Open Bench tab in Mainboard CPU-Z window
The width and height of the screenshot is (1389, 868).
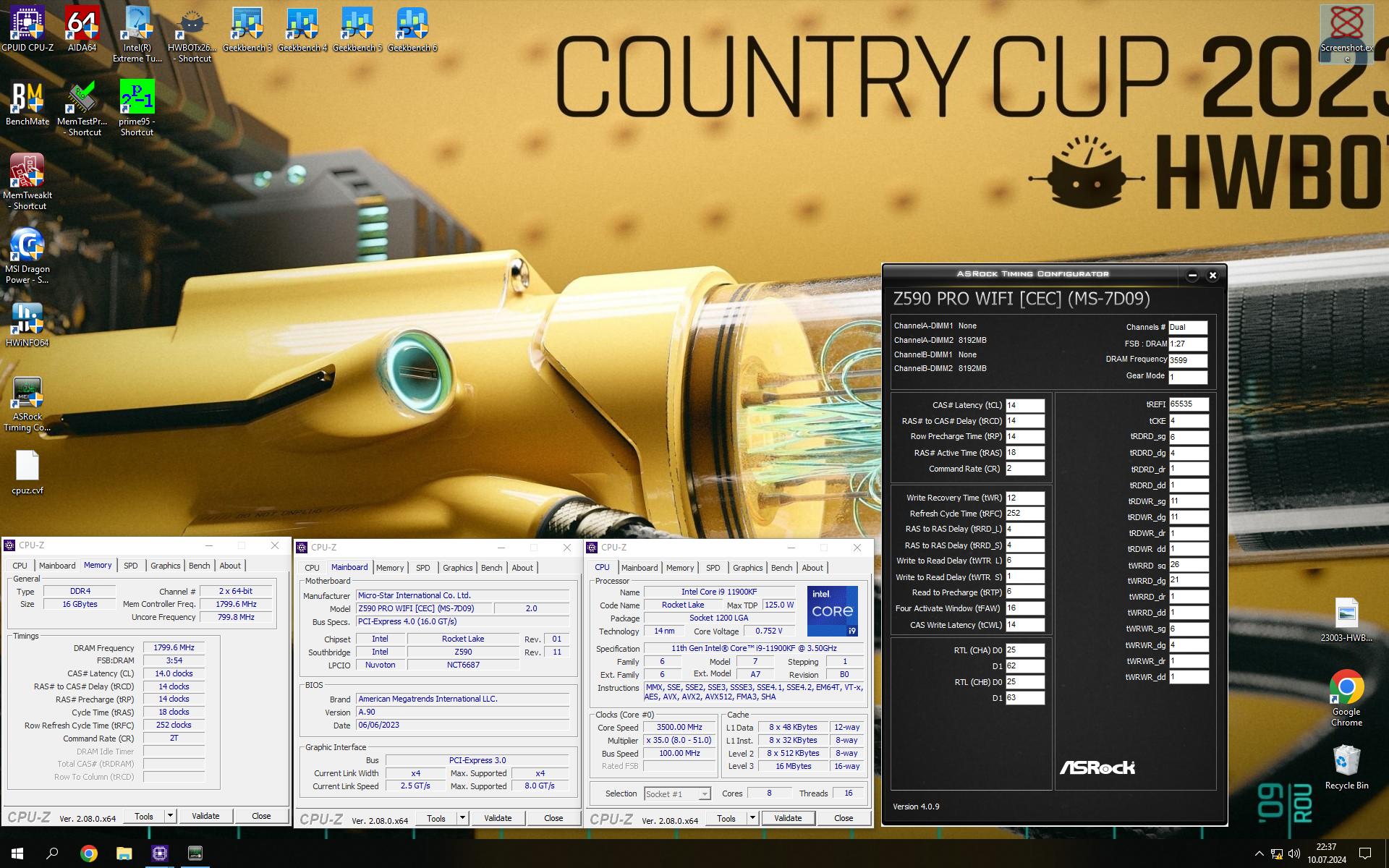491,568
